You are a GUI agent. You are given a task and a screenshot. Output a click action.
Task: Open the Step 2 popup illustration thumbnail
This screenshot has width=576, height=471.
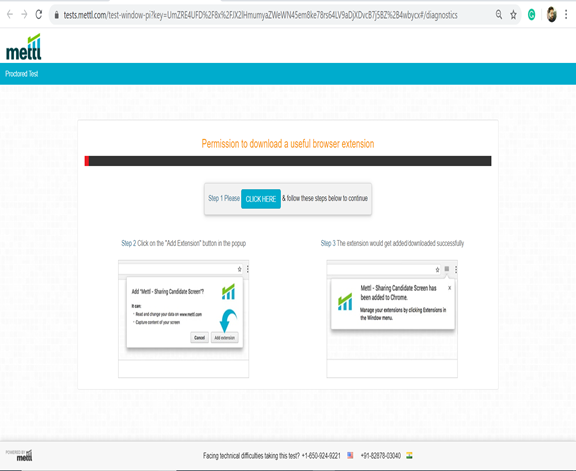184,319
